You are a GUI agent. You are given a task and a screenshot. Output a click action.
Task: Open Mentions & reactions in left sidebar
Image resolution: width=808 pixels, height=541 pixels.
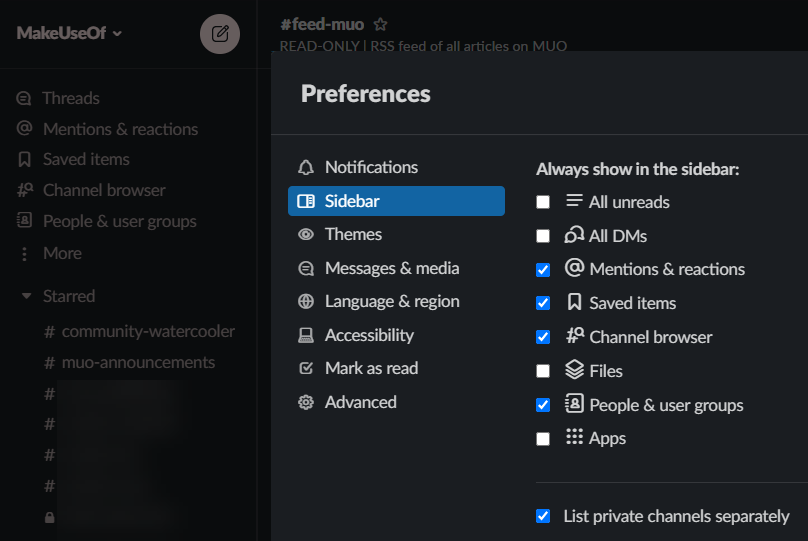click(x=120, y=129)
